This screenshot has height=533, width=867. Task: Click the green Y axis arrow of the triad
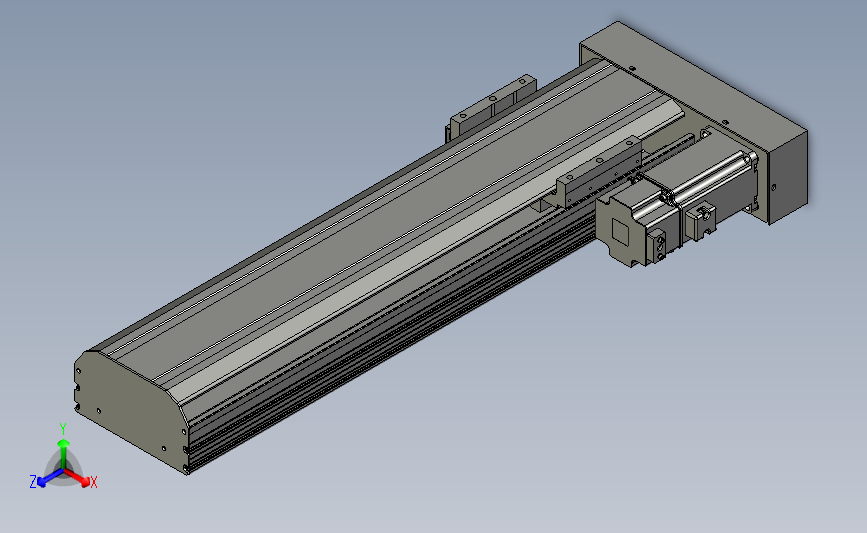click(64, 455)
